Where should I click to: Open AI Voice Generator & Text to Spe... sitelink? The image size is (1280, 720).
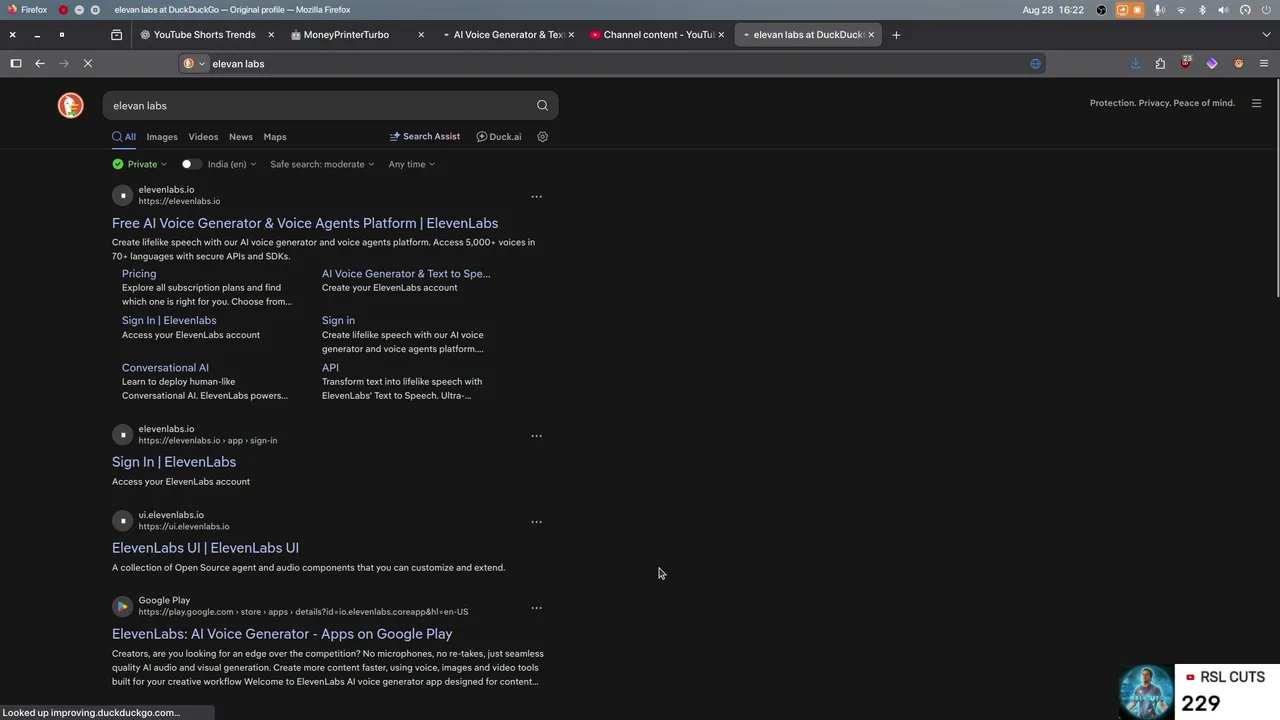[406, 274]
